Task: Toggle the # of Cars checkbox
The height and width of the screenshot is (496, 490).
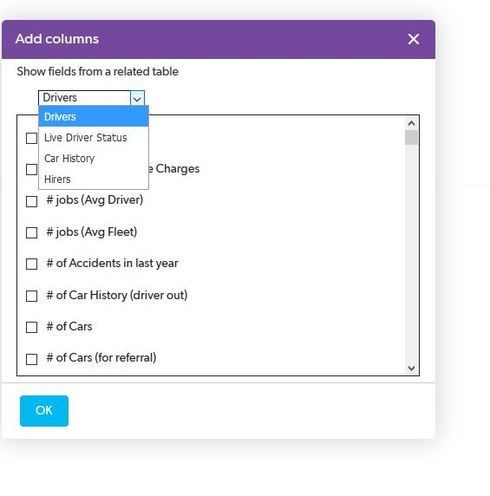Action: click(x=32, y=327)
